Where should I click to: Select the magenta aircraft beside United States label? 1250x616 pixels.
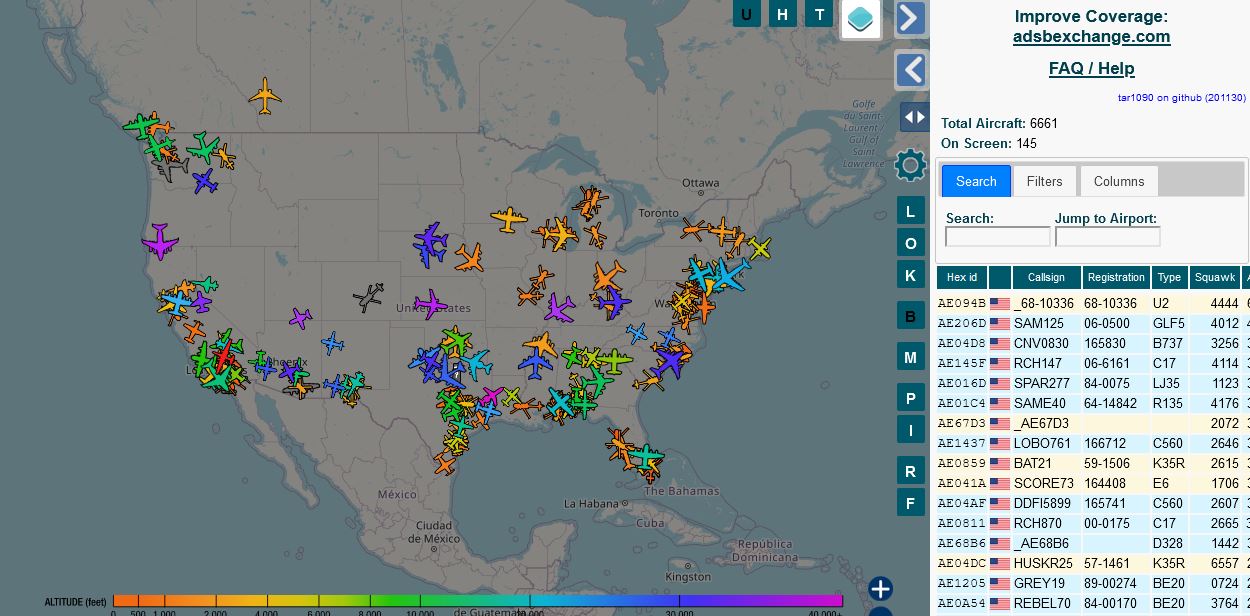click(x=431, y=304)
